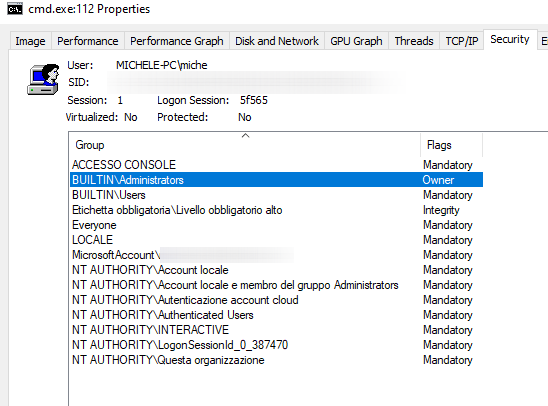Click the MICHELE-PC\miche user value
548x406 pixels.
[x=161, y=65]
